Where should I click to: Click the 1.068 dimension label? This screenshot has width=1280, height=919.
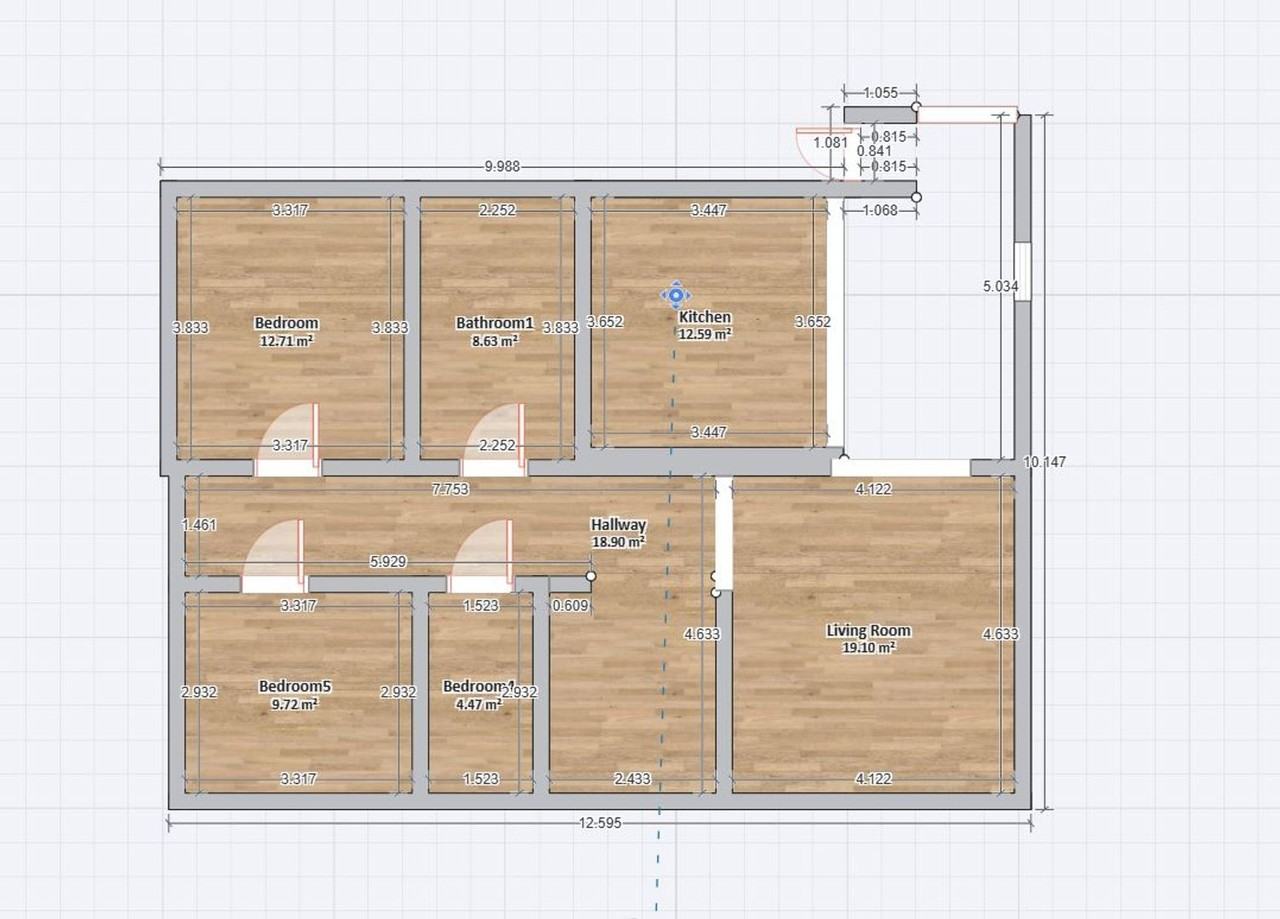880,210
